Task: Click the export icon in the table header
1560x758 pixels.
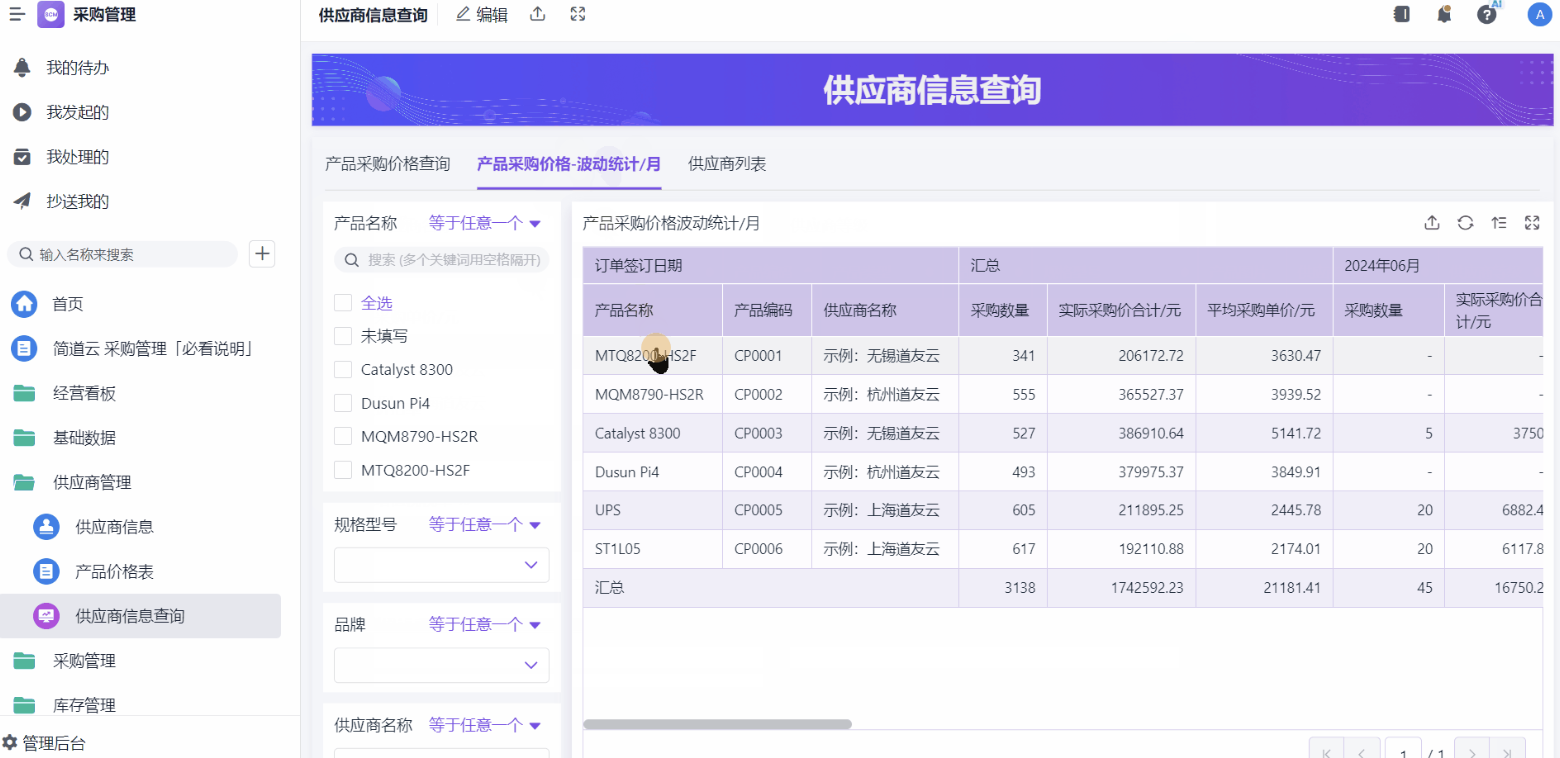Action: point(1432,223)
